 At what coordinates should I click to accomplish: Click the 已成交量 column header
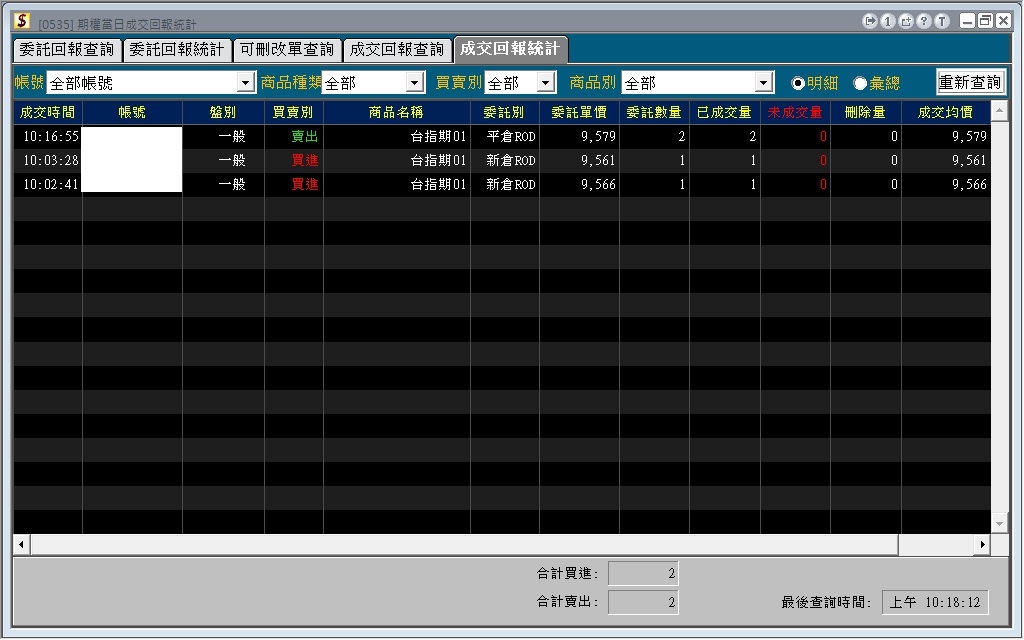[724, 112]
